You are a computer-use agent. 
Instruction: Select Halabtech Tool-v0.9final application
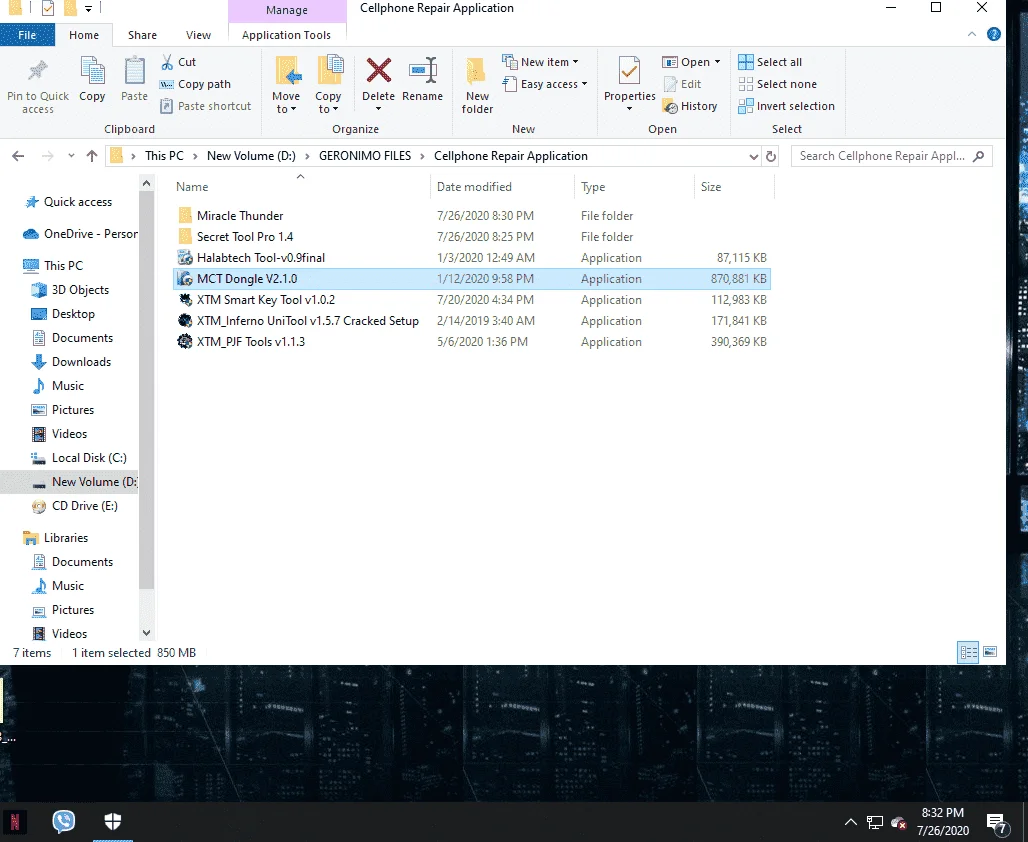(260, 258)
